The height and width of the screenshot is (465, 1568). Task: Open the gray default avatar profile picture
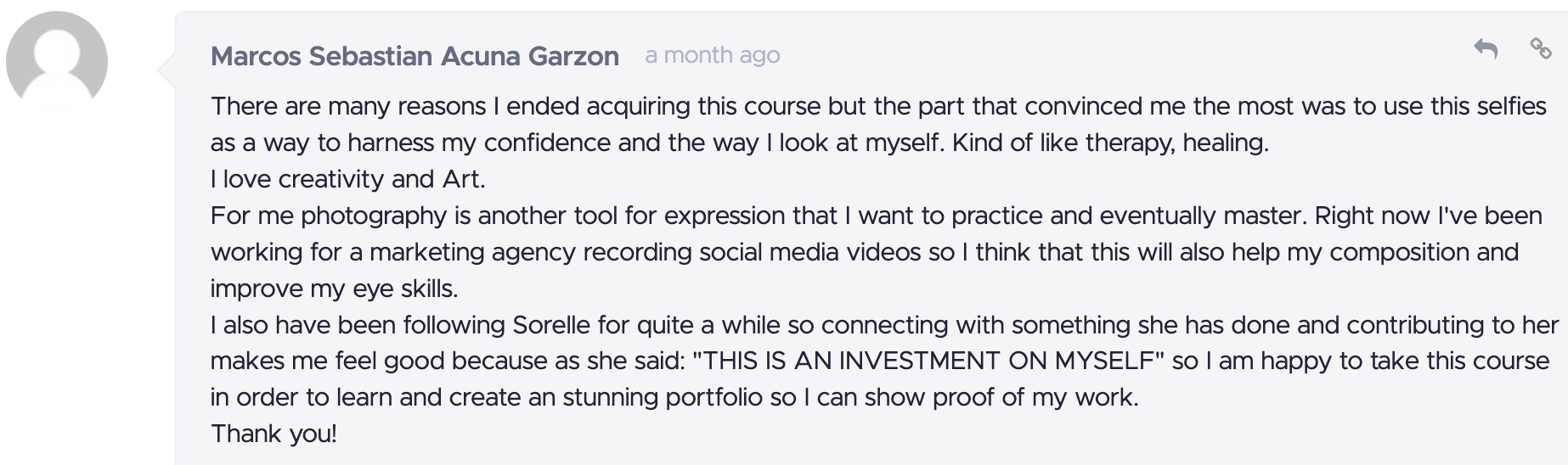pos(57,62)
